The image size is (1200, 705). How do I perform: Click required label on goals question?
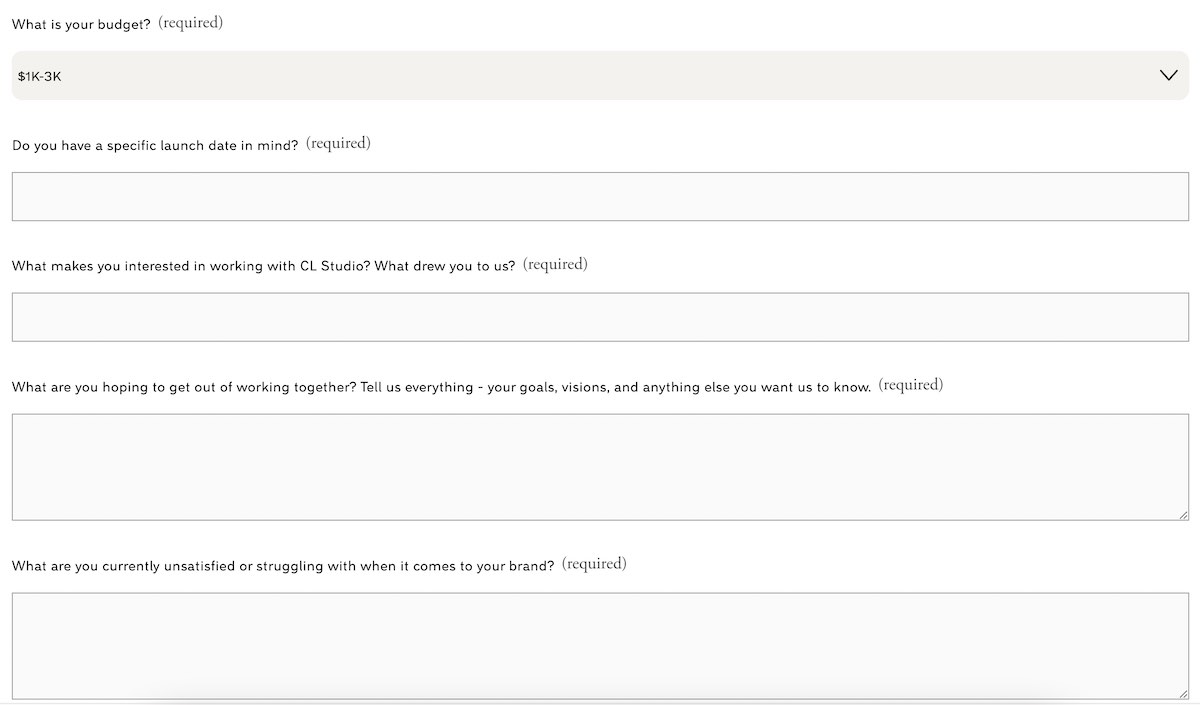click(x=910, y=384)
